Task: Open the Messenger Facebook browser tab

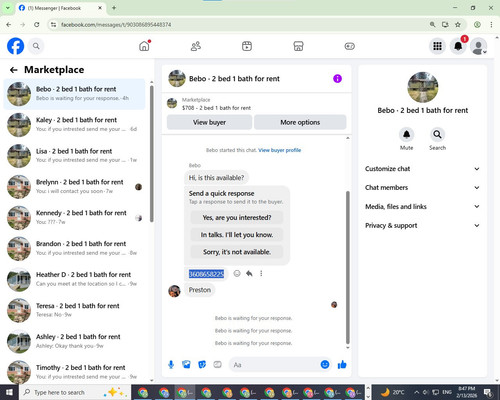Action: (61, 8)
